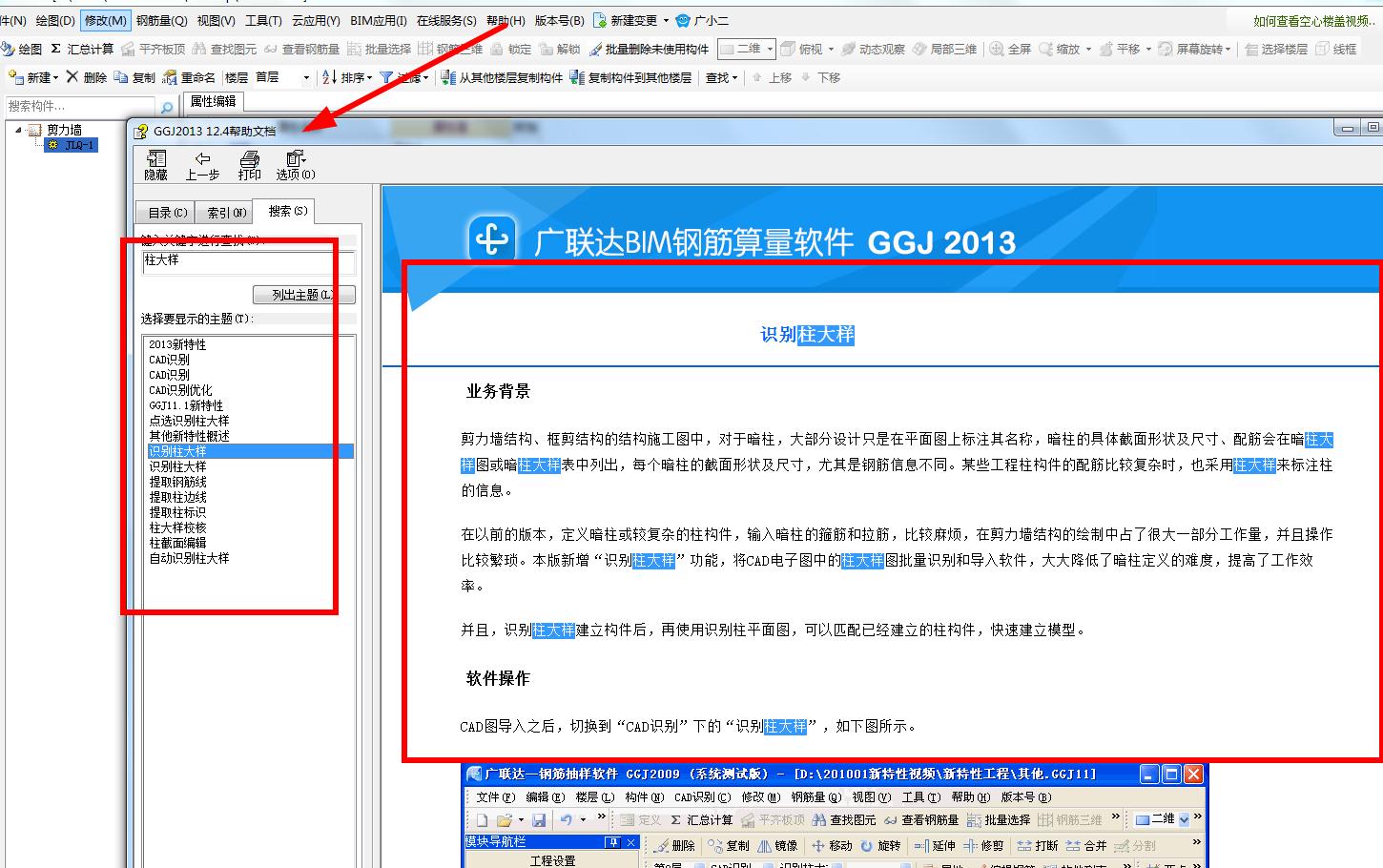Image resolution: width=1383 pixels, height=868 pixels.
Task: Click the 重命名 rename icon
Action: click(189, 77)
